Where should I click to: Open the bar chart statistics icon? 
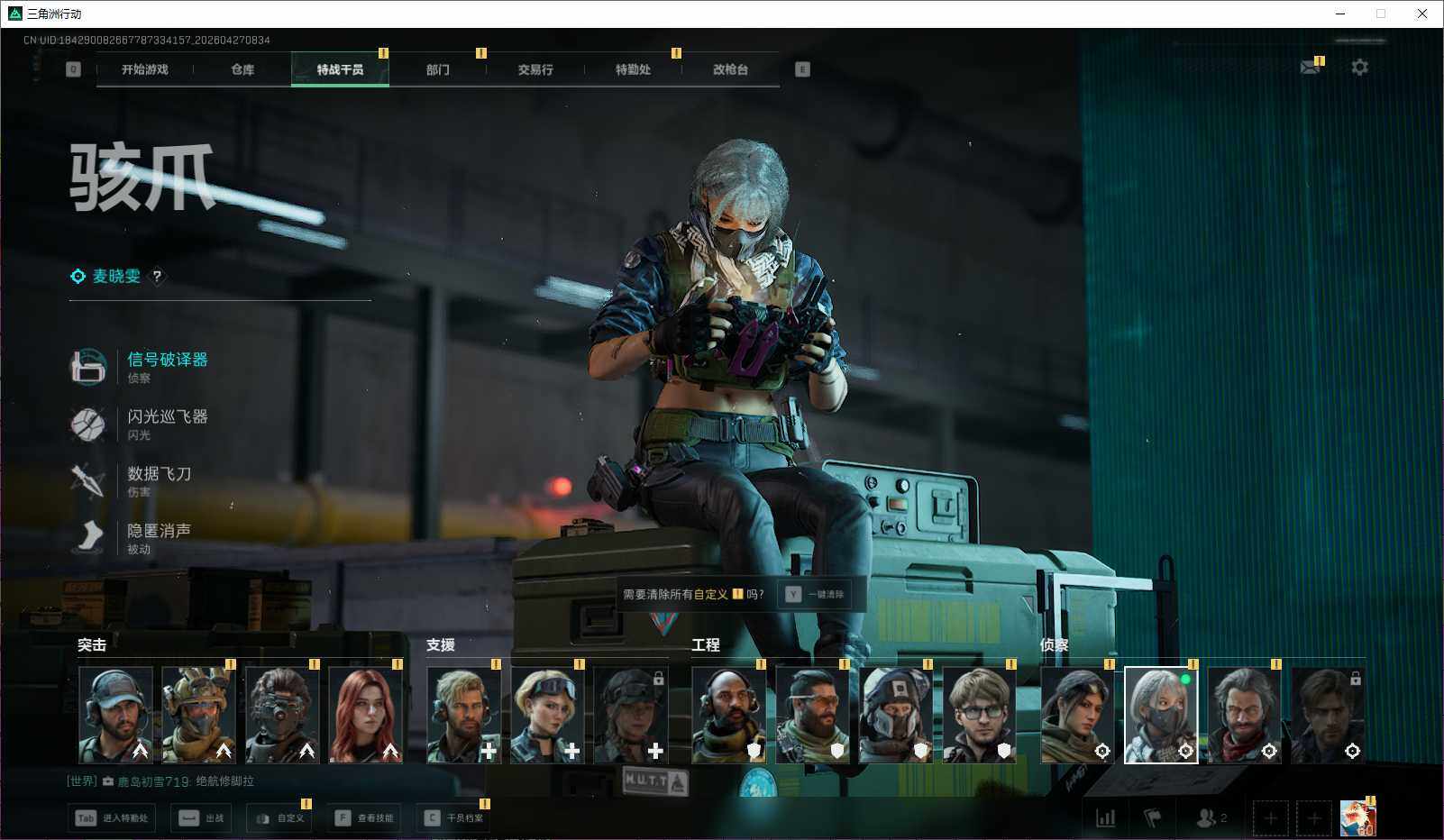pos(1105,818)
